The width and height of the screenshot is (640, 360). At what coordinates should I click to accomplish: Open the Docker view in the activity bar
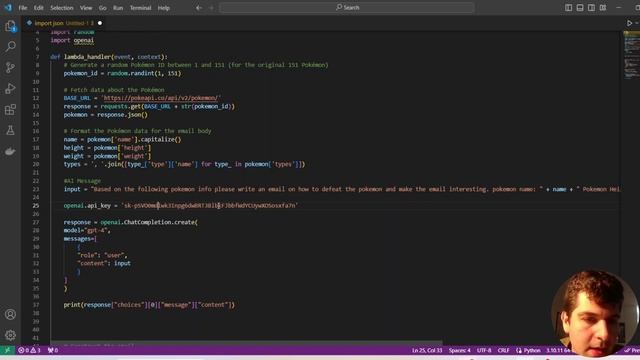pos(11,151)
